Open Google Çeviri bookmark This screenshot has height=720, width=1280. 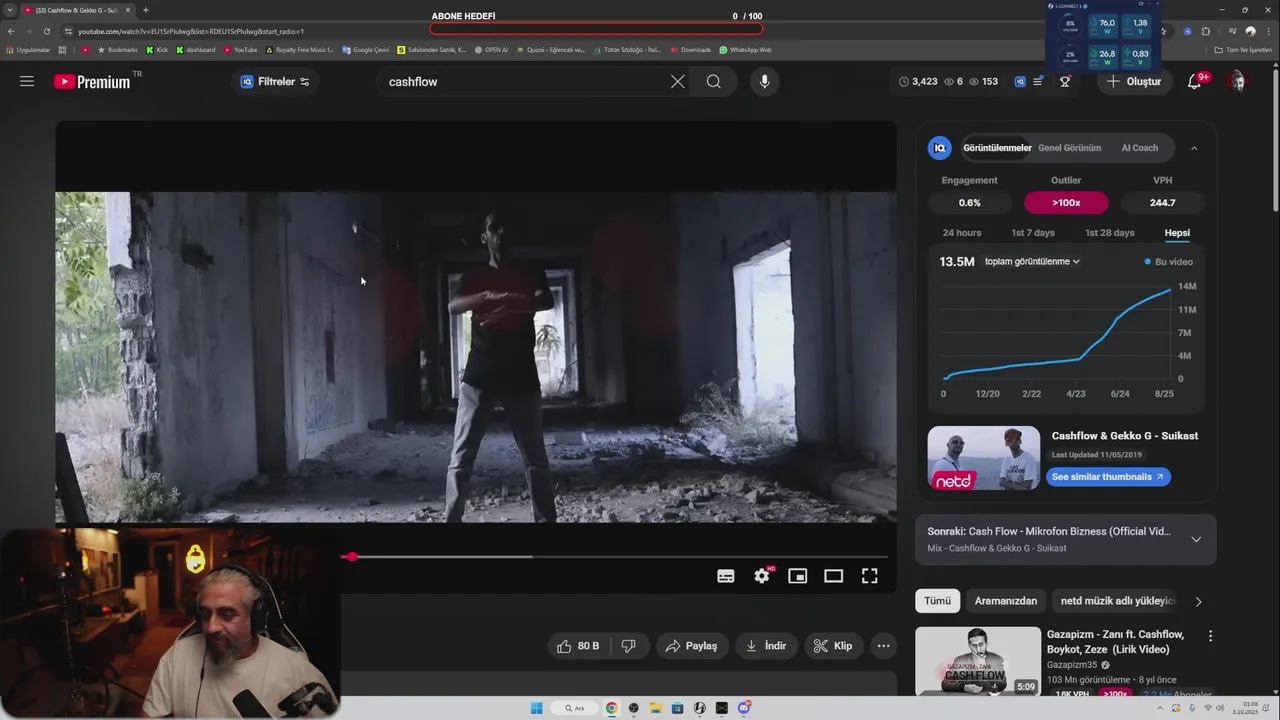365,50
